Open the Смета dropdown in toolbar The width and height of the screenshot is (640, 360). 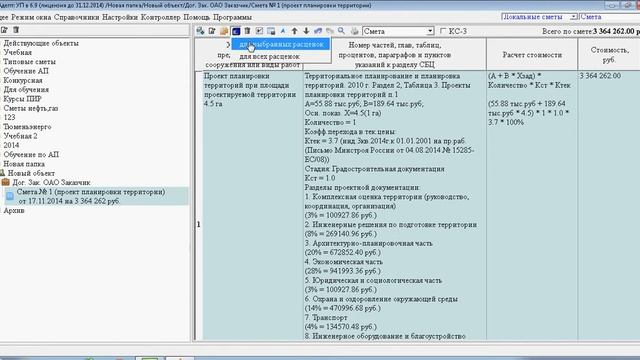point(430,31)
